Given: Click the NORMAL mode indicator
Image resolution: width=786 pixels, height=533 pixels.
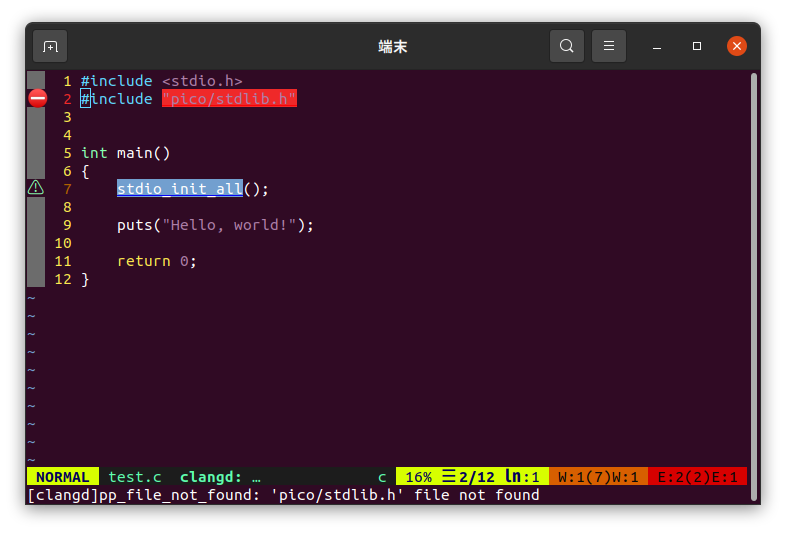Looking at the screenshot, I should pyautogui.click(x=63, y=477).
